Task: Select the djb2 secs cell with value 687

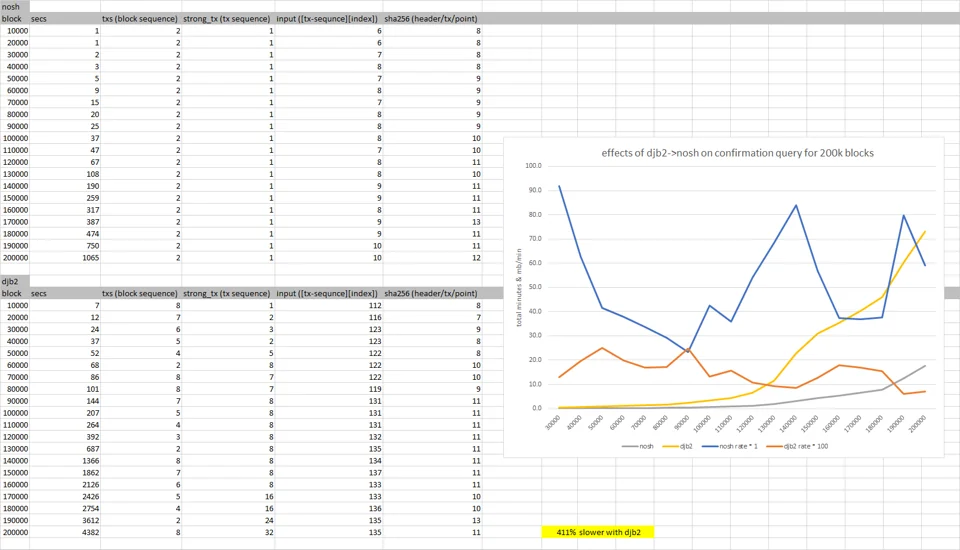Action: [x=65, y=449]
